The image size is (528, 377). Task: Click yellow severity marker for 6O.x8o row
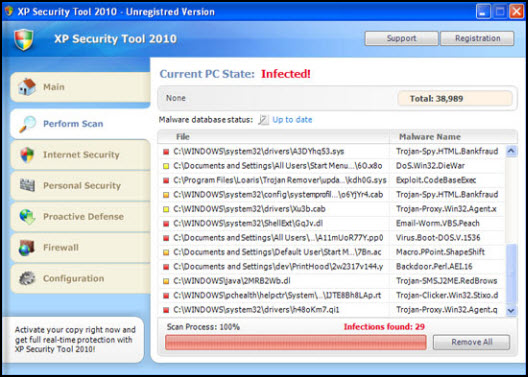[166, 166]
